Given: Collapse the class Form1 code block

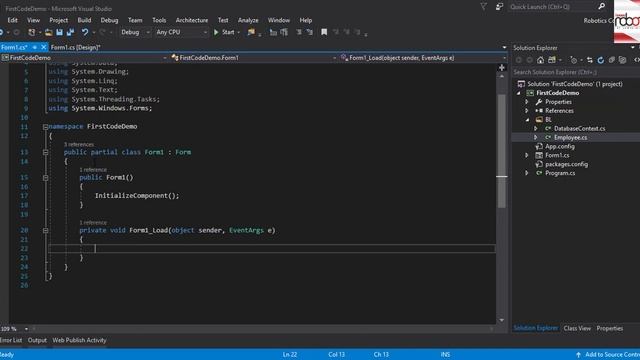Looking at the screenshot, I should 45,152.
